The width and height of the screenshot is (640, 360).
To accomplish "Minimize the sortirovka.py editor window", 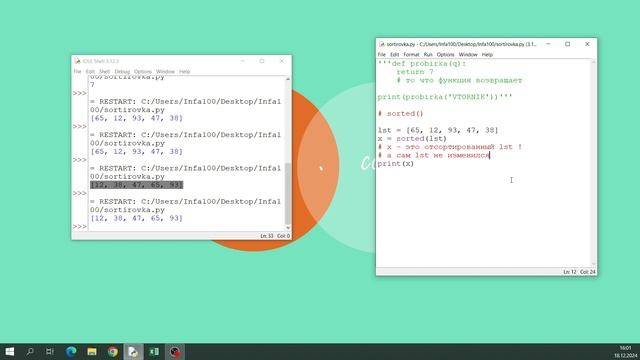I will [548, 44].
